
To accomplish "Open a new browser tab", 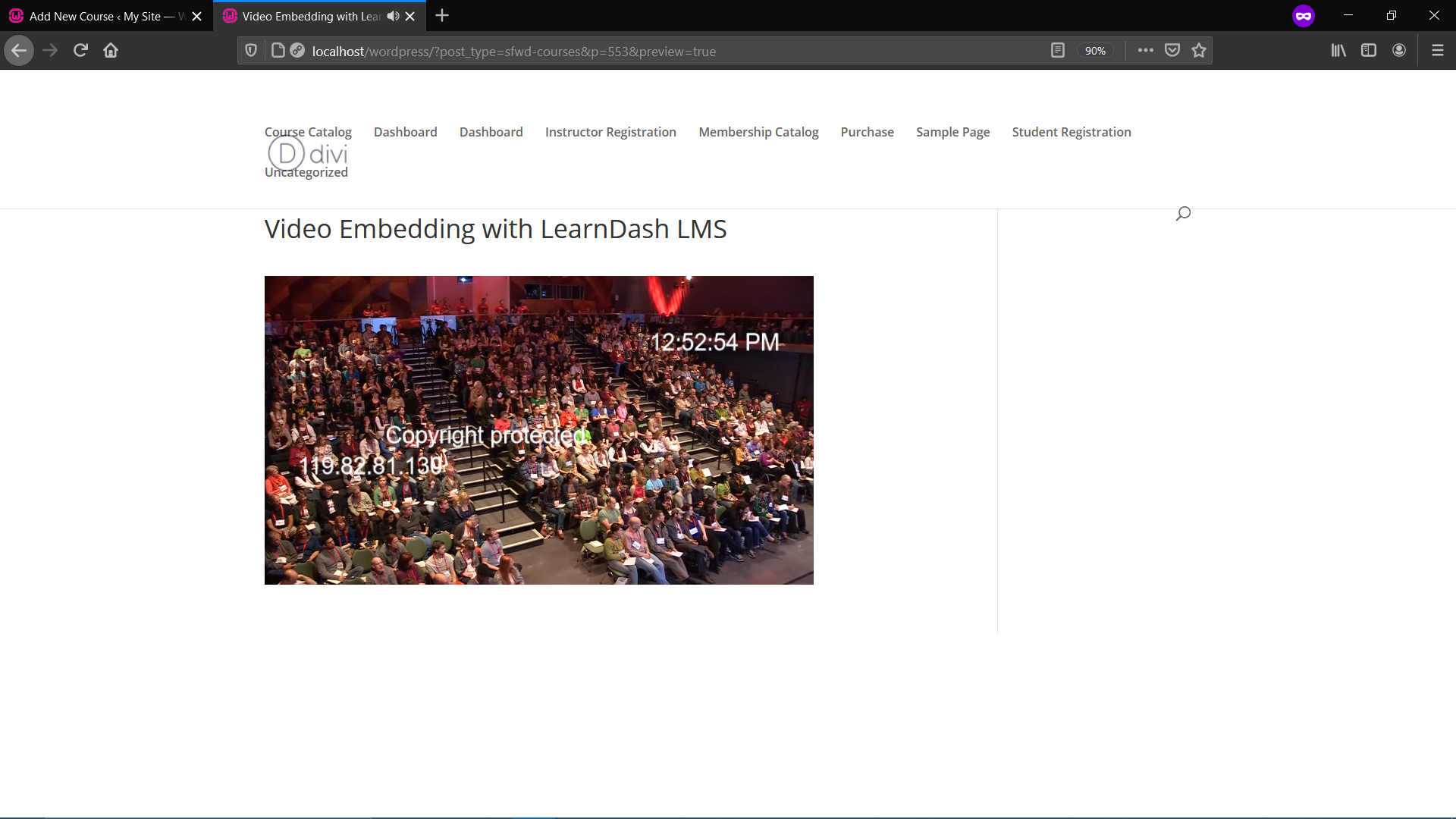I will tap(442, 16).
